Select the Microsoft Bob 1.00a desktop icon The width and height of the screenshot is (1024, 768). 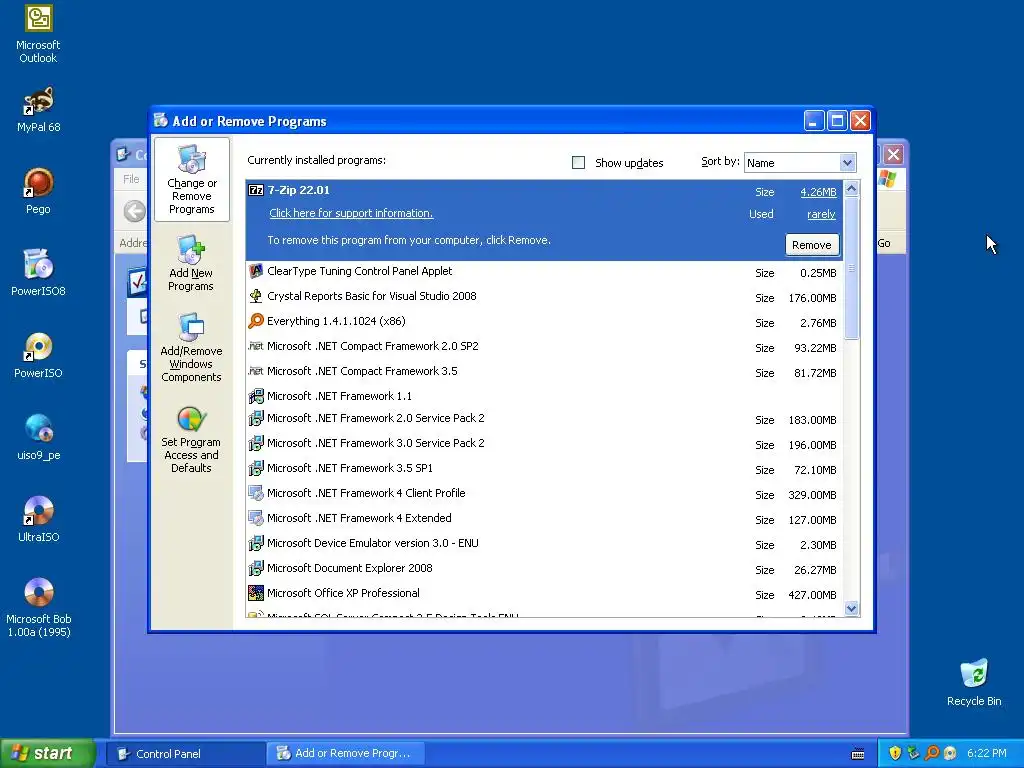(38, 607)
